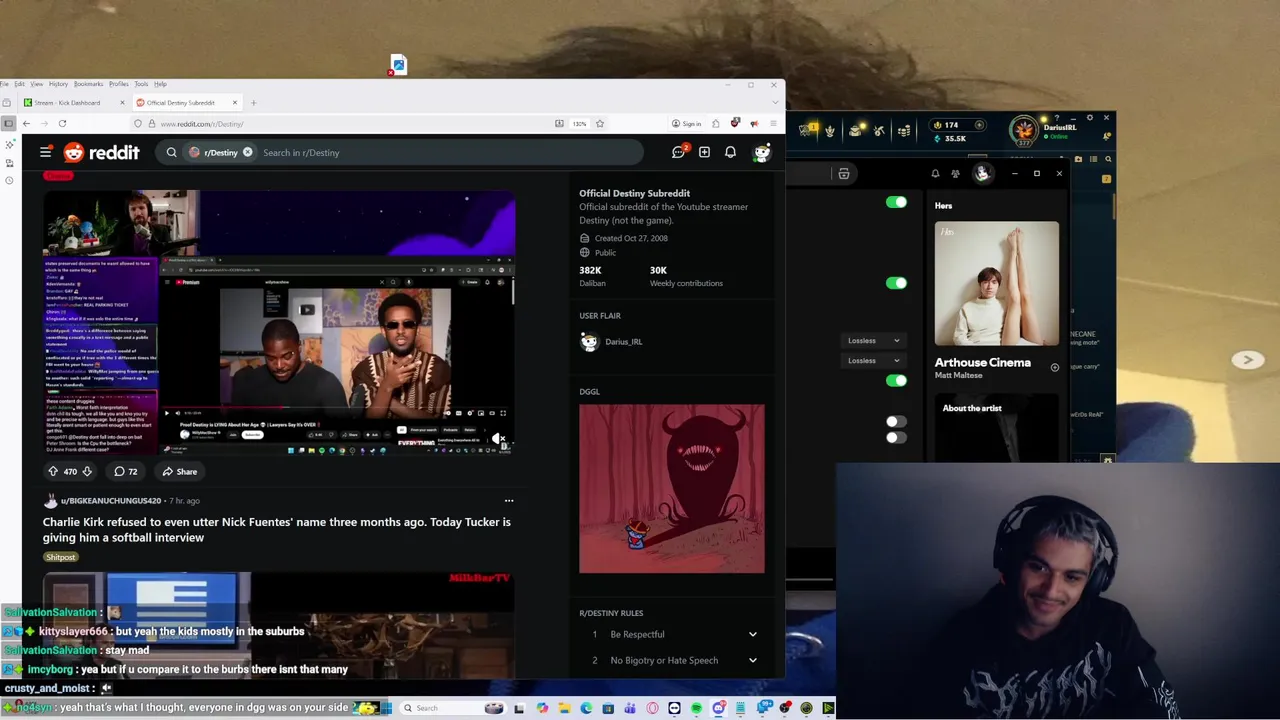Open Spotify from taskbar
Viewport: 1280px width, 720px height.
pyautogui.click(x=696, y=708)
